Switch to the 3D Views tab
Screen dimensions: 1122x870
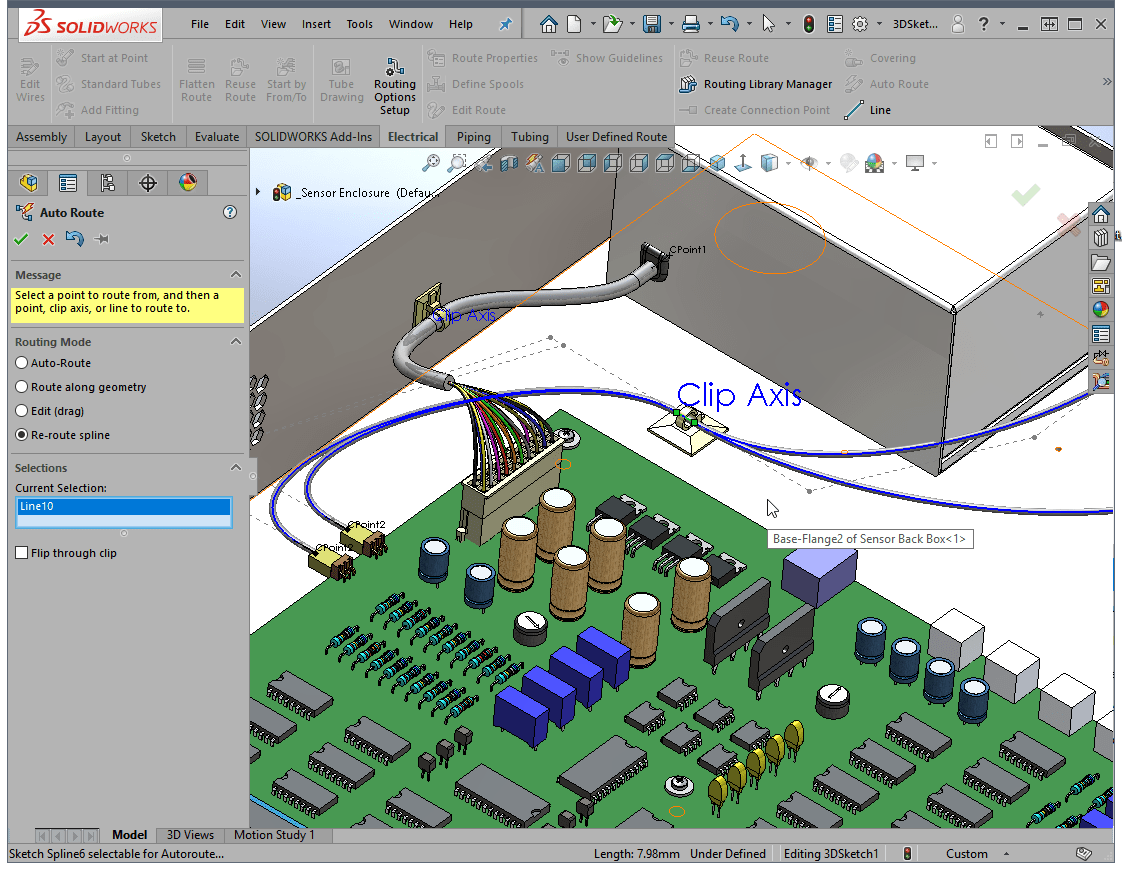[190, 835]
